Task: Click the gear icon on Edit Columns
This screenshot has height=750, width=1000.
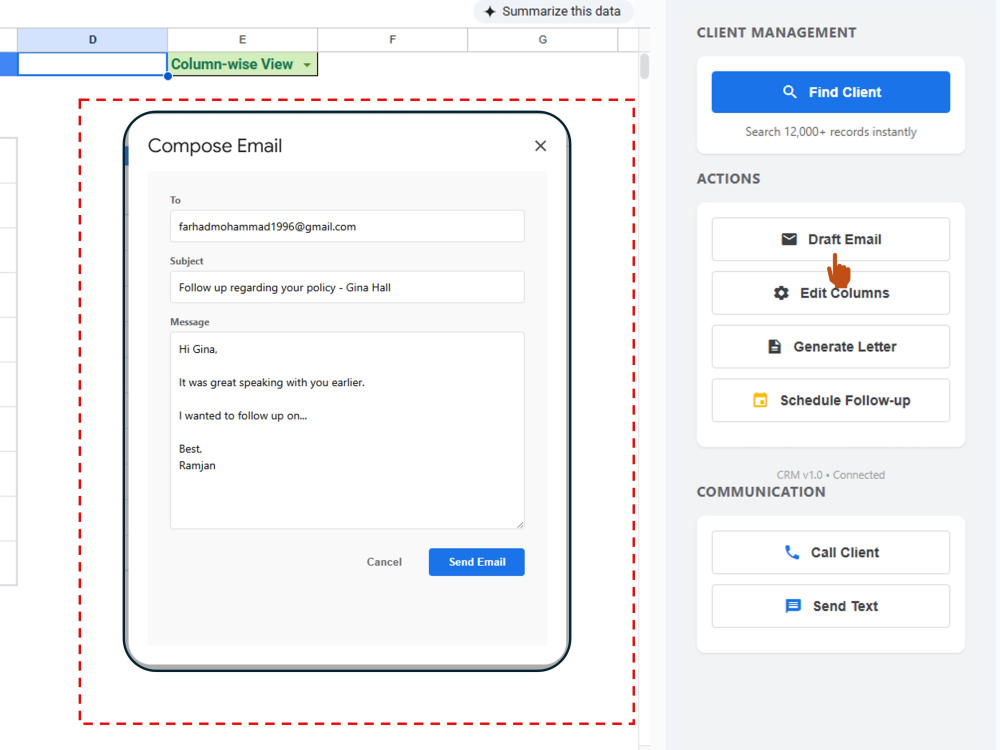Action: point(781,293)
